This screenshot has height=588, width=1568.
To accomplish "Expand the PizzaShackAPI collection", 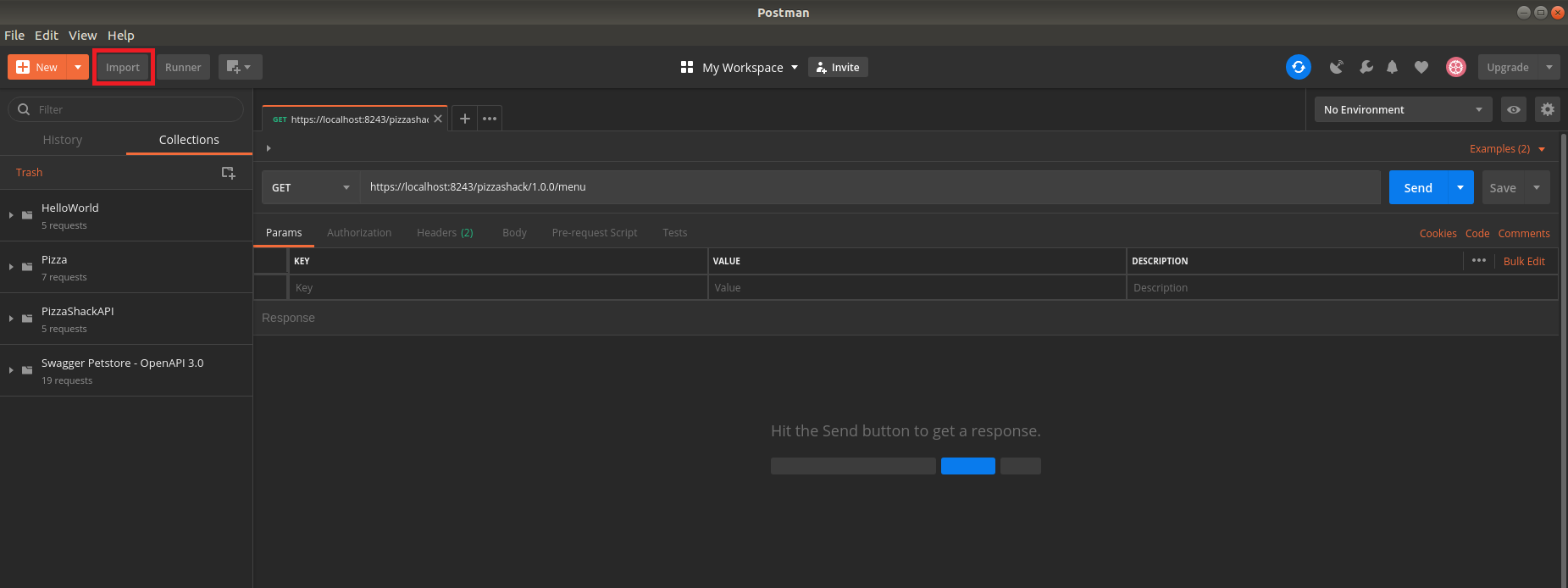I will click(11, 319).
